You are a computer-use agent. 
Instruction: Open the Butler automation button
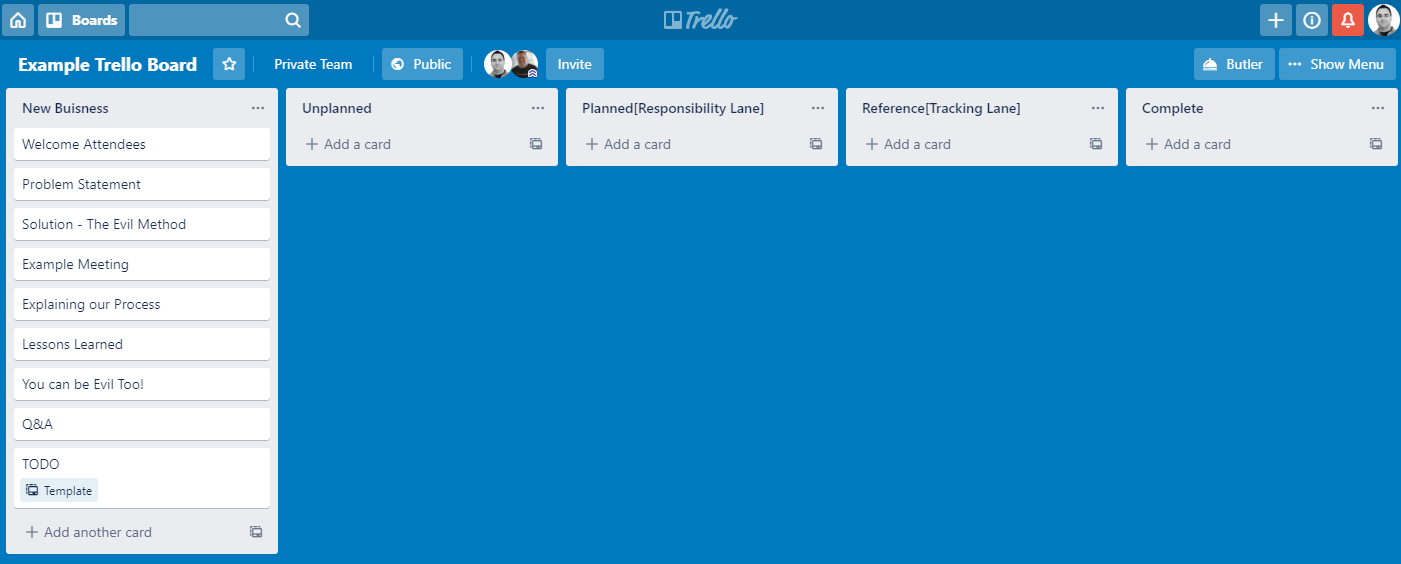(1233, 64)
